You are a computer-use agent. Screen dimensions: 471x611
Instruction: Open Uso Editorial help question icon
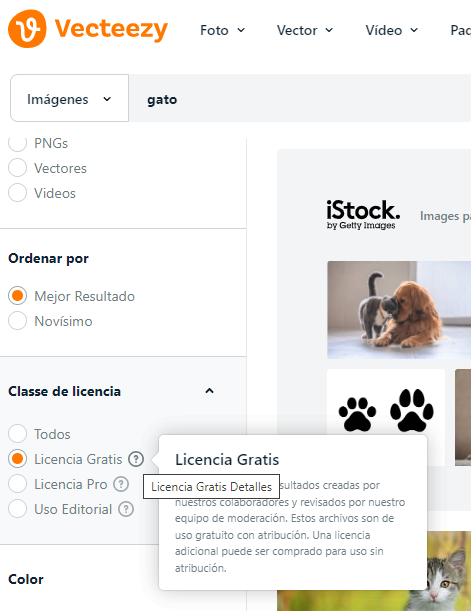[126, 509]
